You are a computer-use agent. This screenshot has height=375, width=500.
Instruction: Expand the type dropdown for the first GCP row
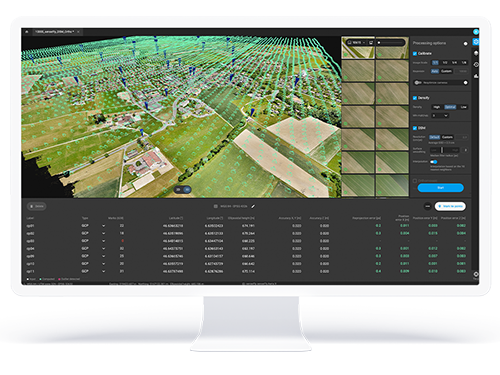(x=103, y=226)
